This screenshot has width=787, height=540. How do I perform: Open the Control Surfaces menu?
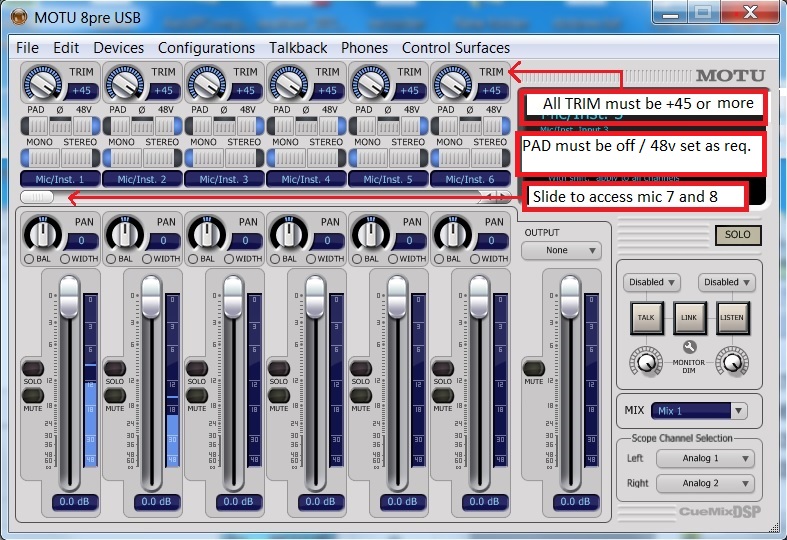tap(456, 48)
